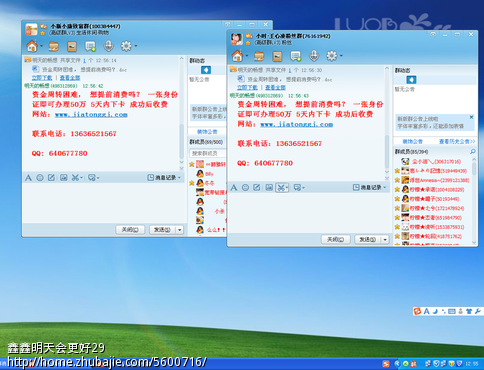The height and width of the screenshot is (370, 484).
Task: Click 查看历史公告>> link in right window
Action: pos(457,141)
